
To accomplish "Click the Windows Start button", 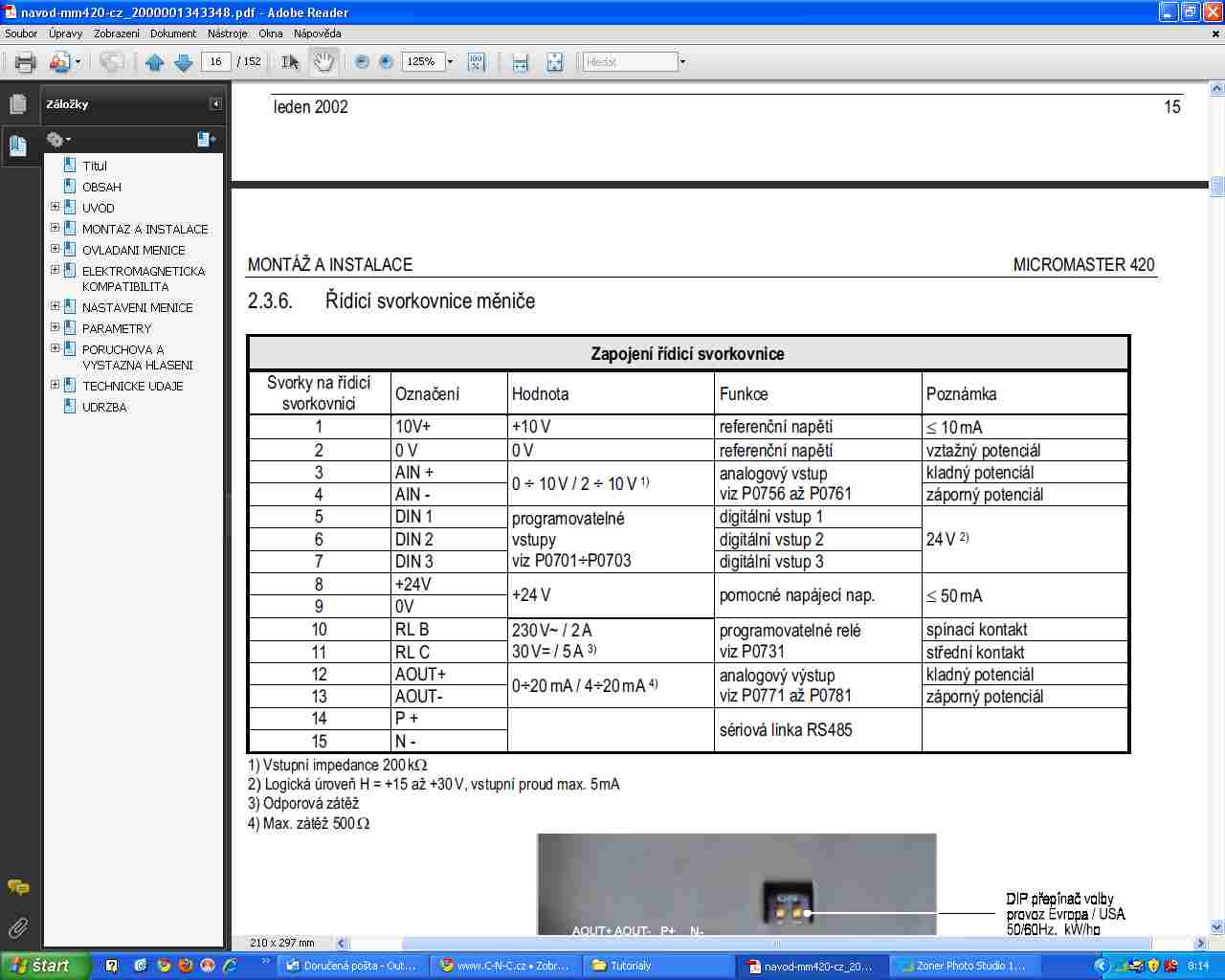I will point(43,966).
